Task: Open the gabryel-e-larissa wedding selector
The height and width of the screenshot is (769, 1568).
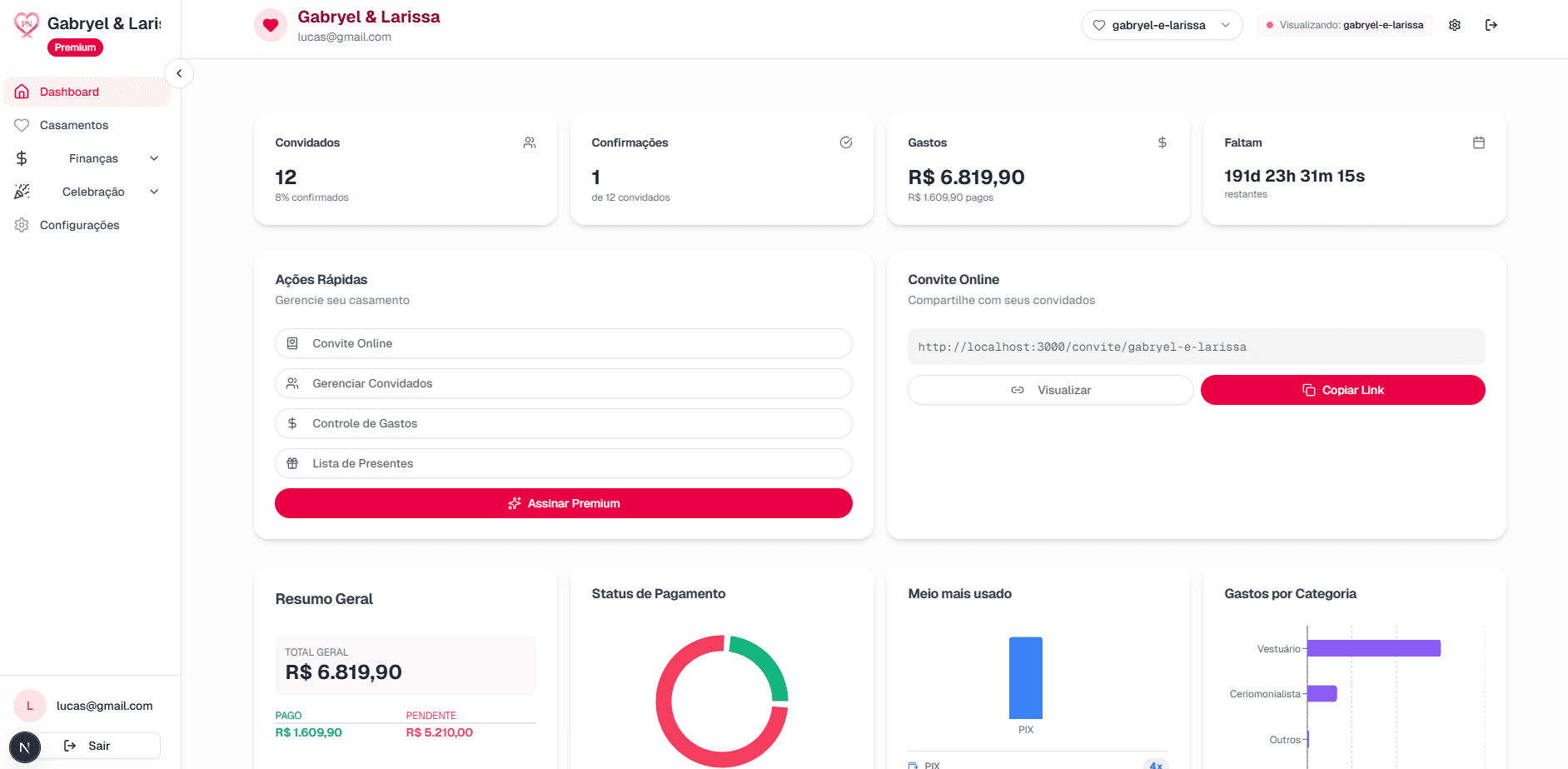Action: pyautogui.click(x=1162, y=25)
